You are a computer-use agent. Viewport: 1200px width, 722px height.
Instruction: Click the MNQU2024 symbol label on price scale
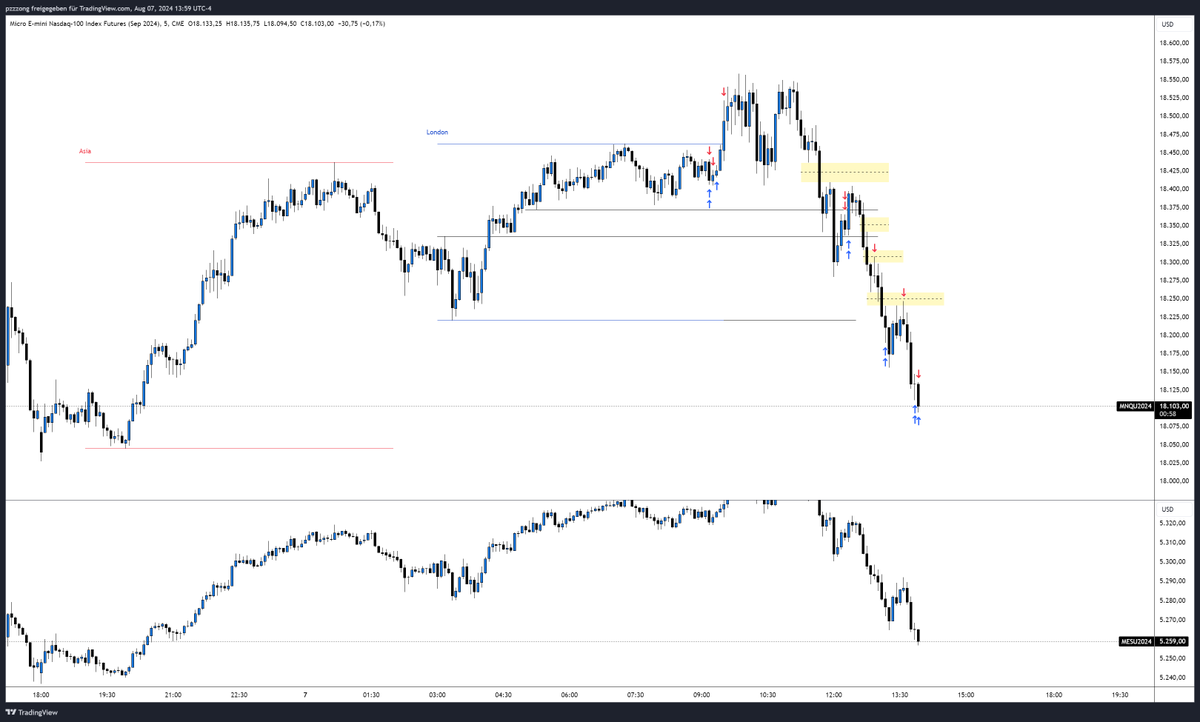coord(1134,406)
